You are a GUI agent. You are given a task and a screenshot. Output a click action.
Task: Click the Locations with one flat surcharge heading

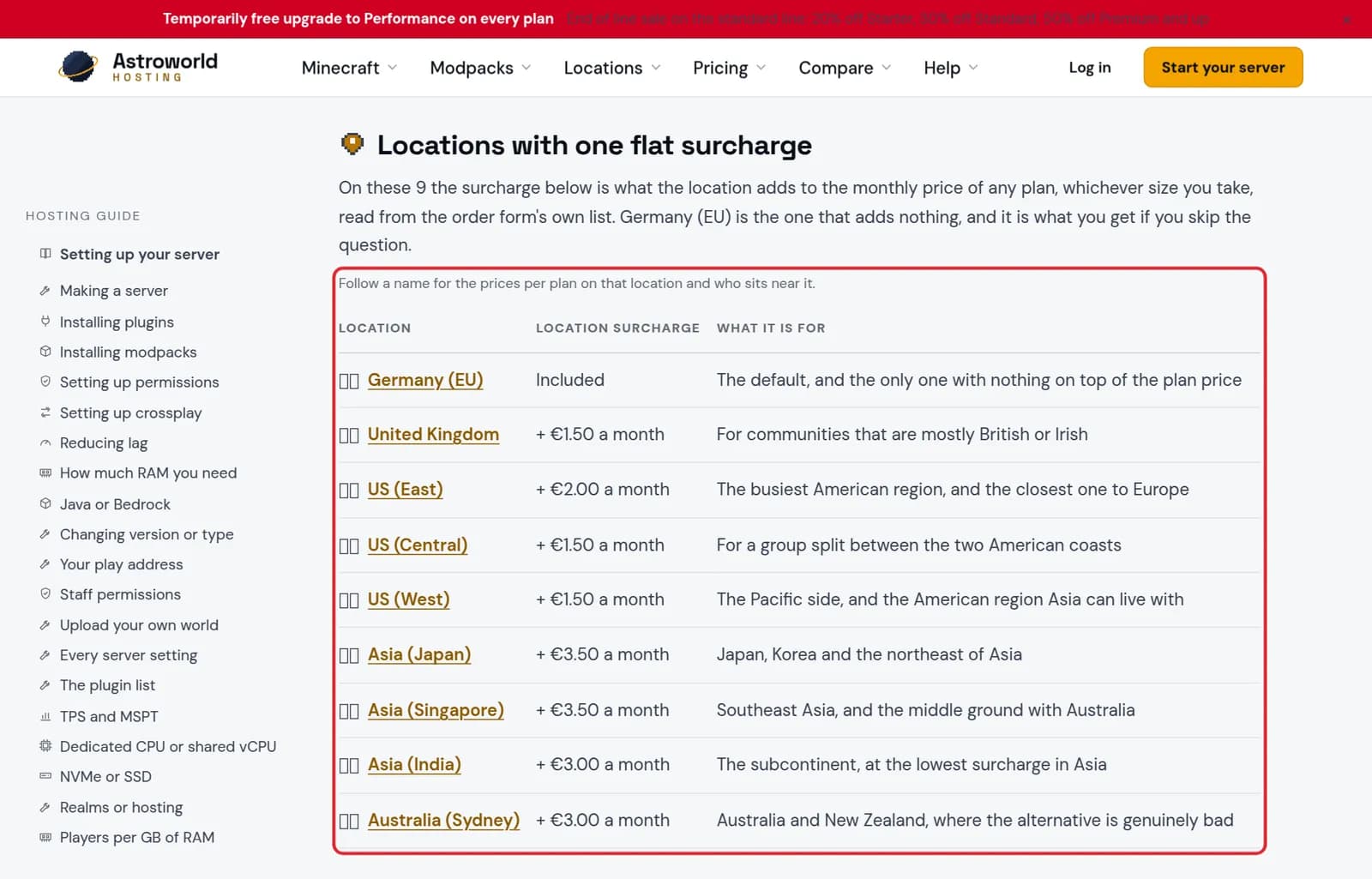(x=594, y=145)
